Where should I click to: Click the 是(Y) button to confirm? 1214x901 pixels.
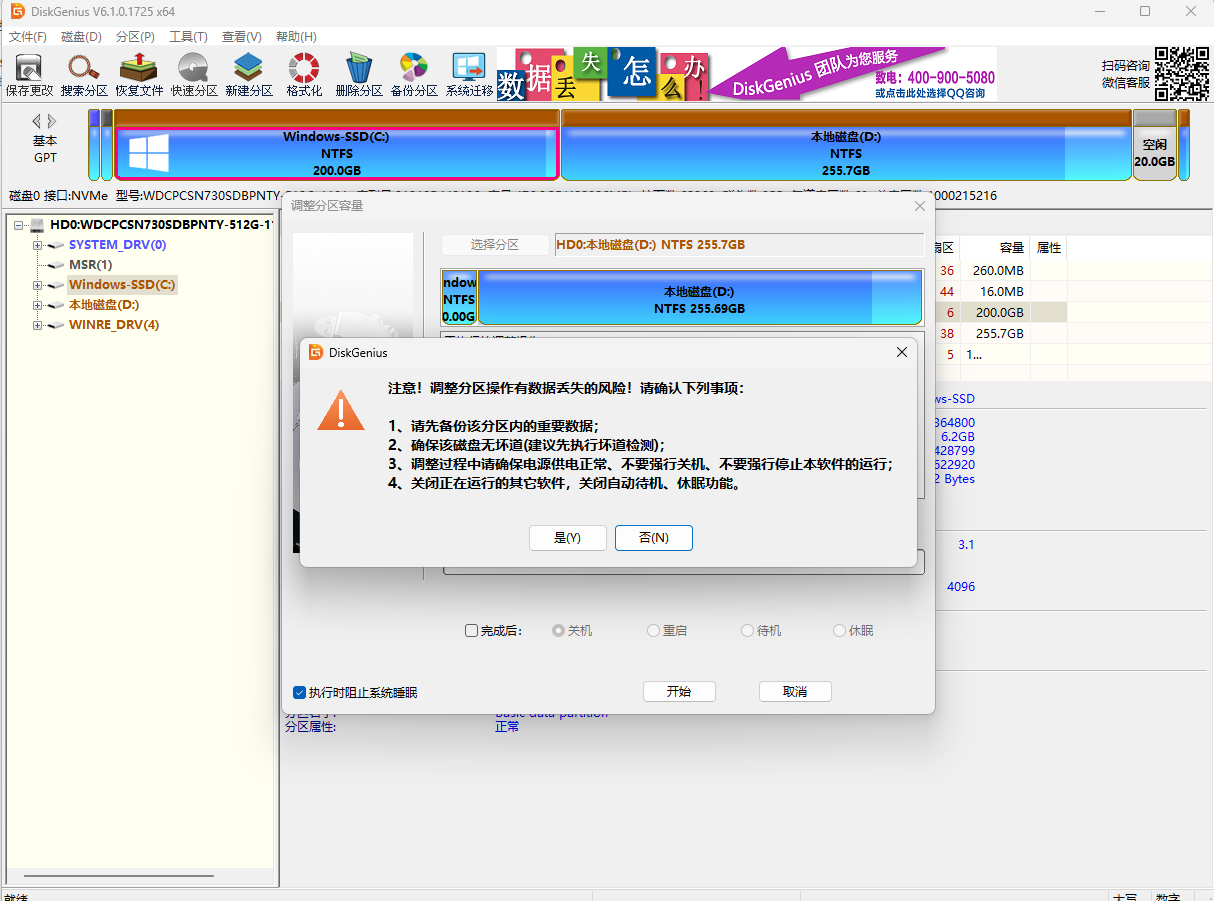(567, 538)
